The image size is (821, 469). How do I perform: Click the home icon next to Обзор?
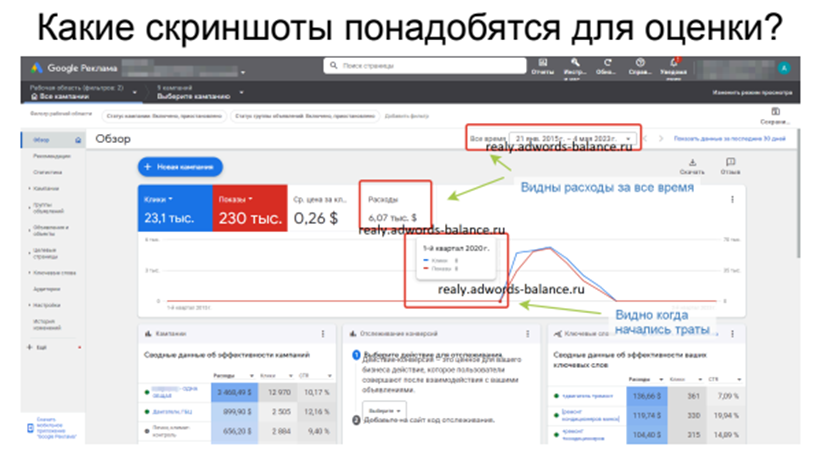[x=78, y=140]
